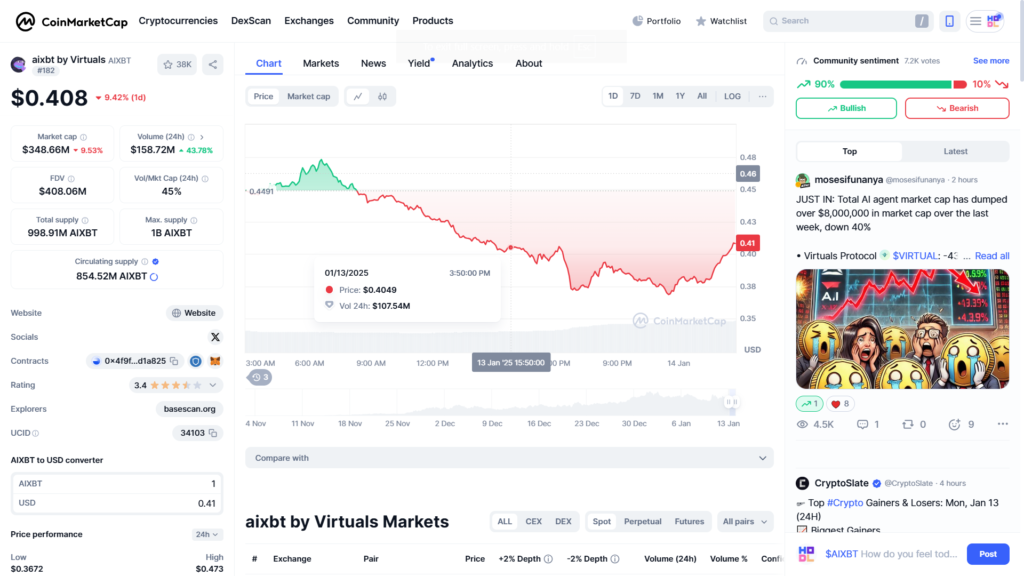Open aixbt's X social profile
This screenshot has height=576, width=1024.
point(215,337)
